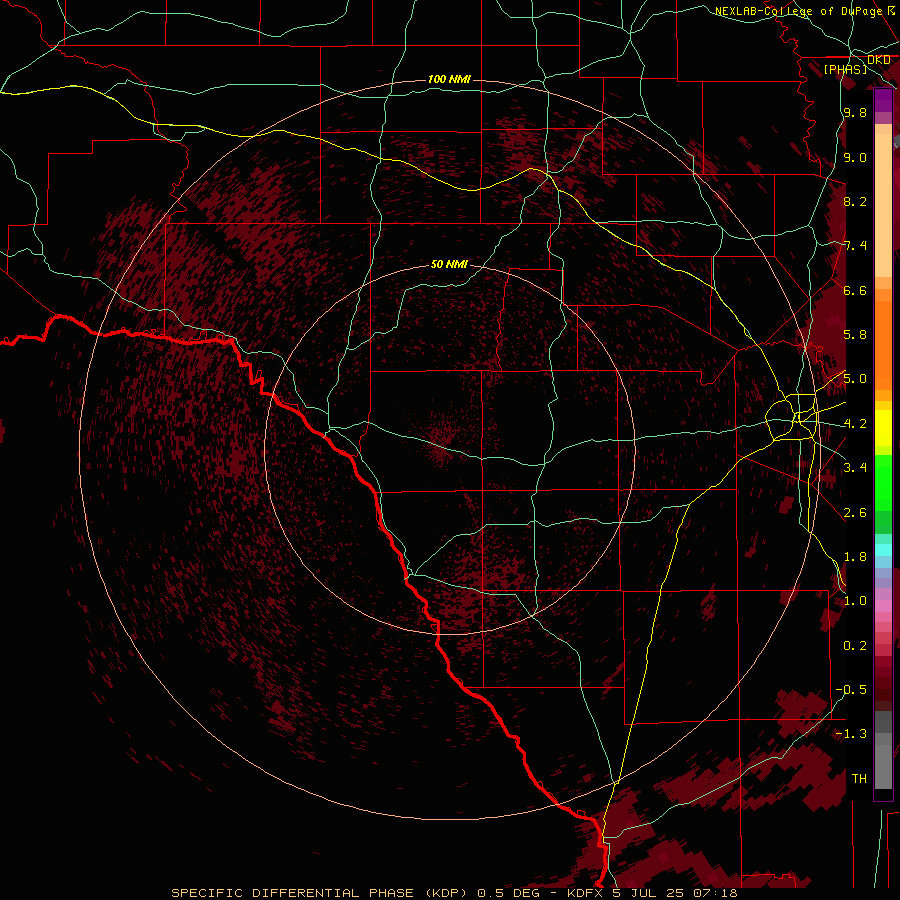Click the 5.0 scale value
The height and width of the screenshot is (900, 900).
[x=855, y=379]
